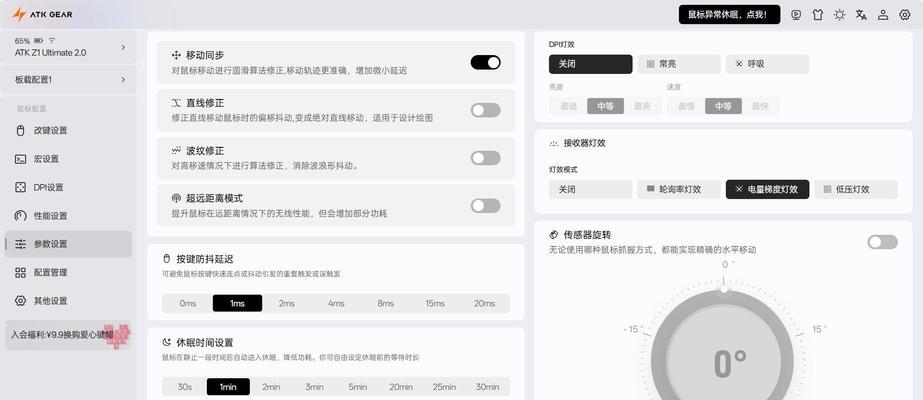
Task: Open 性能设置 menu item
Action: tap(68, 216)
